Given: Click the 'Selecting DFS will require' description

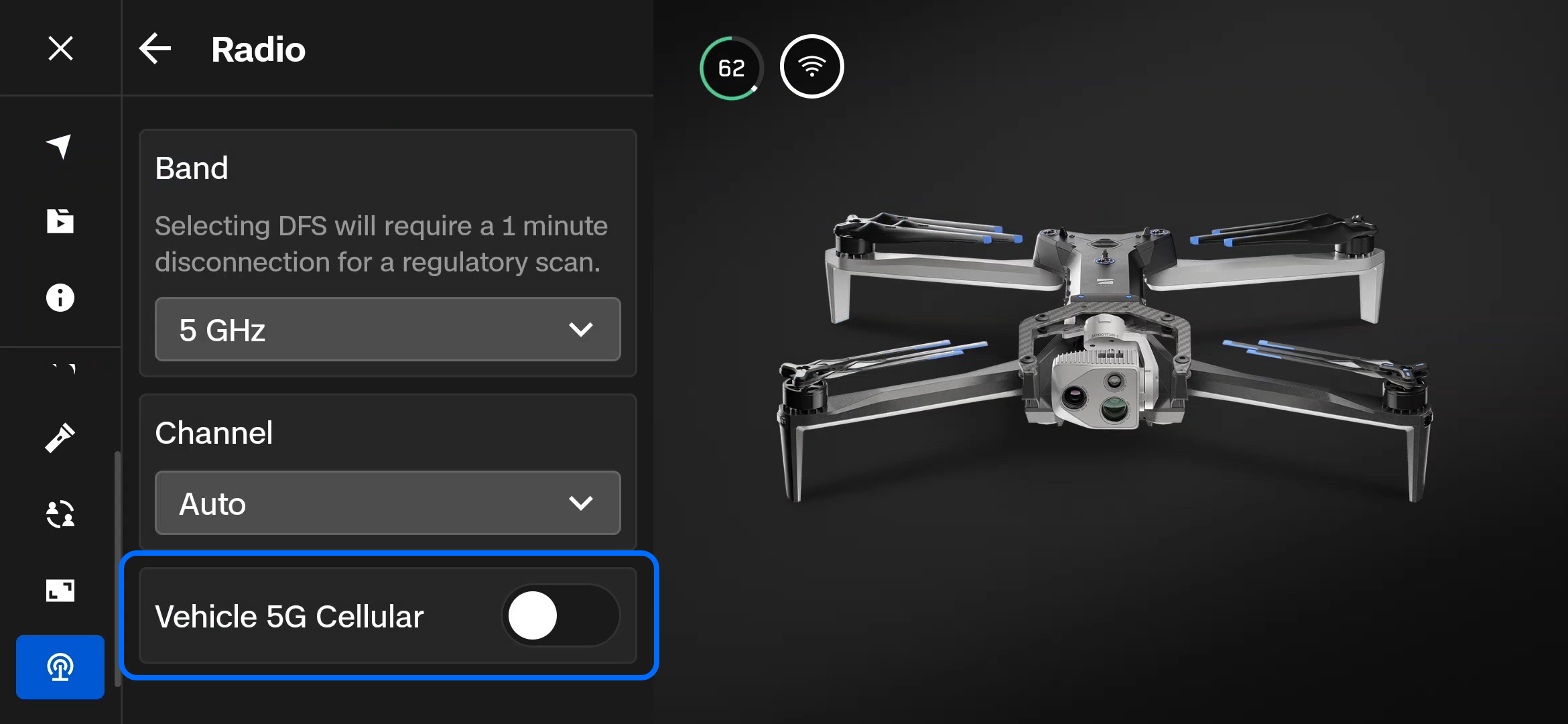Looking at the screenshot, I should [x=381, y=244].
